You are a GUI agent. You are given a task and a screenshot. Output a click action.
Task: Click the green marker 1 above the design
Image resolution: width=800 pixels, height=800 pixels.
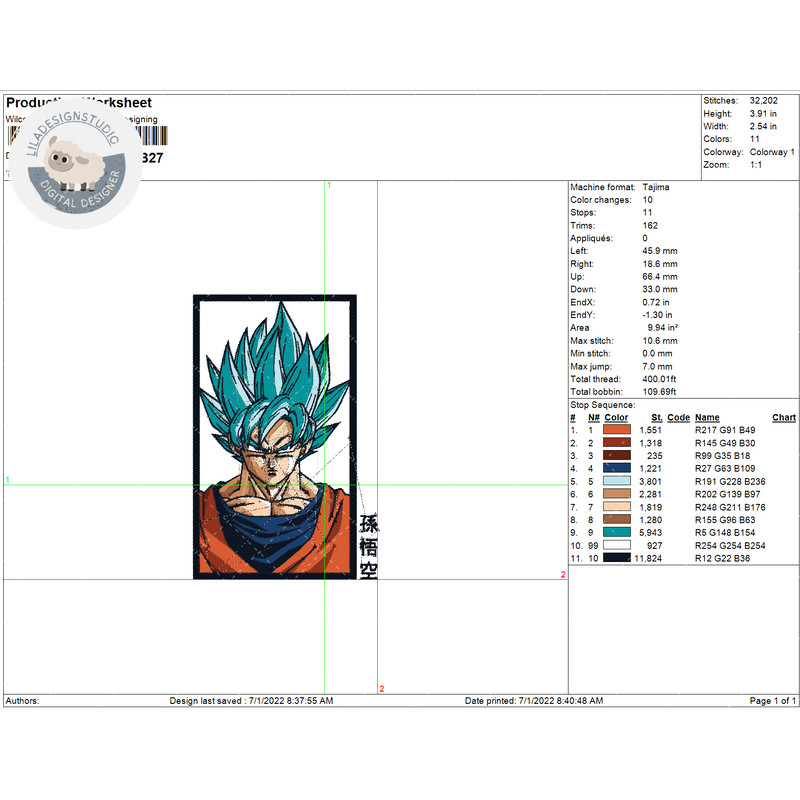(329, 186)
